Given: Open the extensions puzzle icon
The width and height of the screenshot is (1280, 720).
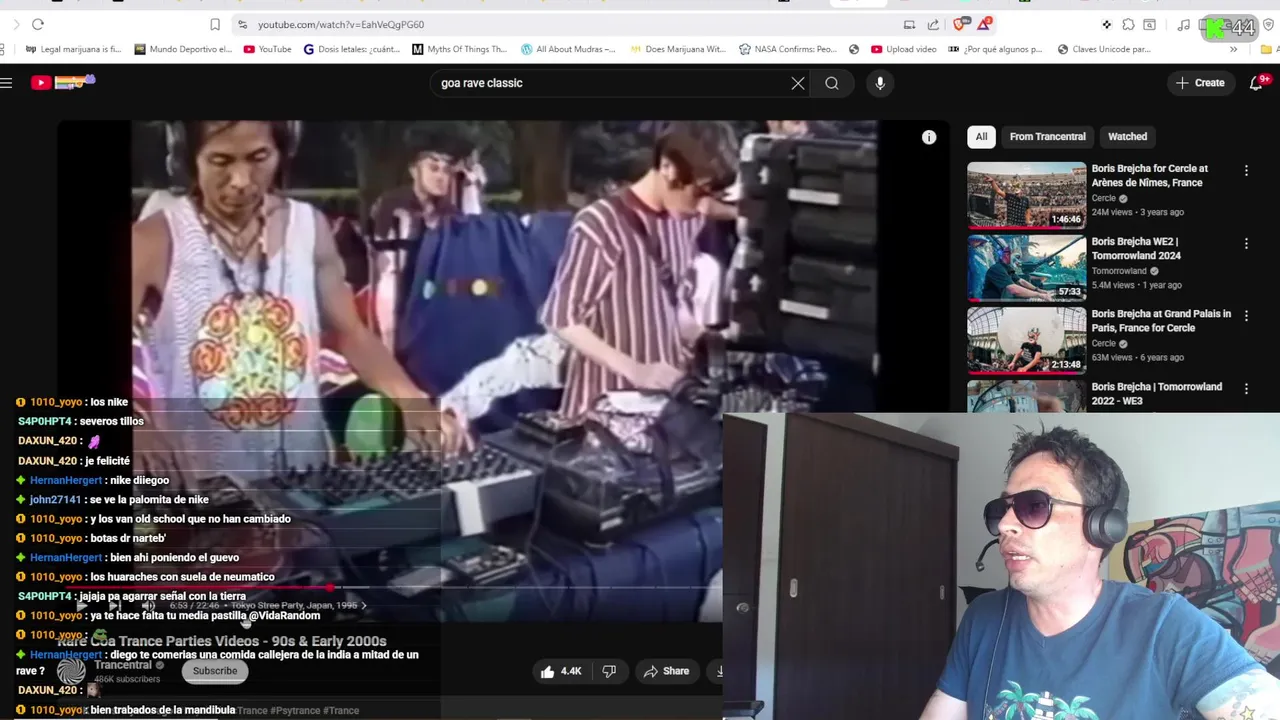Looking at the screenshot, I should tap(1128, 25).
